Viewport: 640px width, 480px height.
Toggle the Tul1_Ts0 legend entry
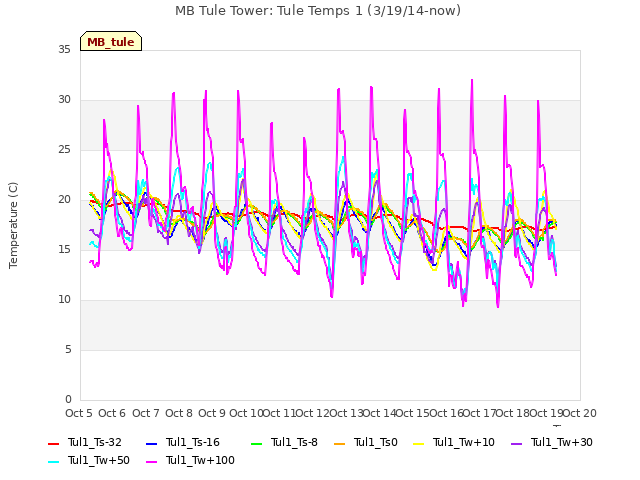(x=366, y=442)
